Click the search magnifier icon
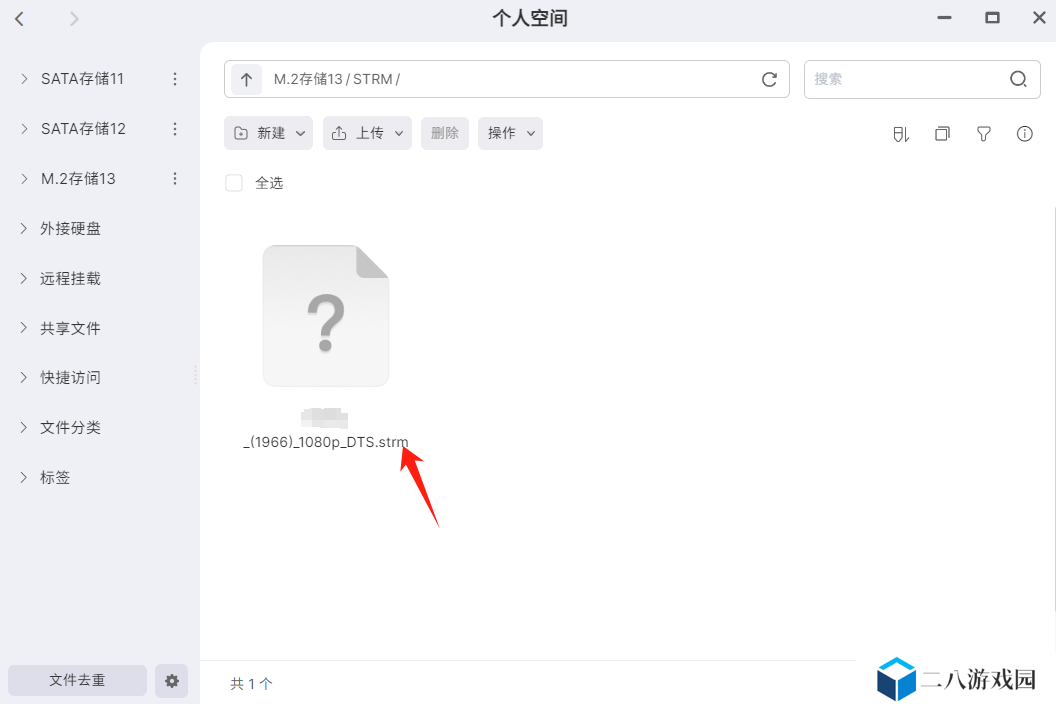 (x=1018, y=79)
